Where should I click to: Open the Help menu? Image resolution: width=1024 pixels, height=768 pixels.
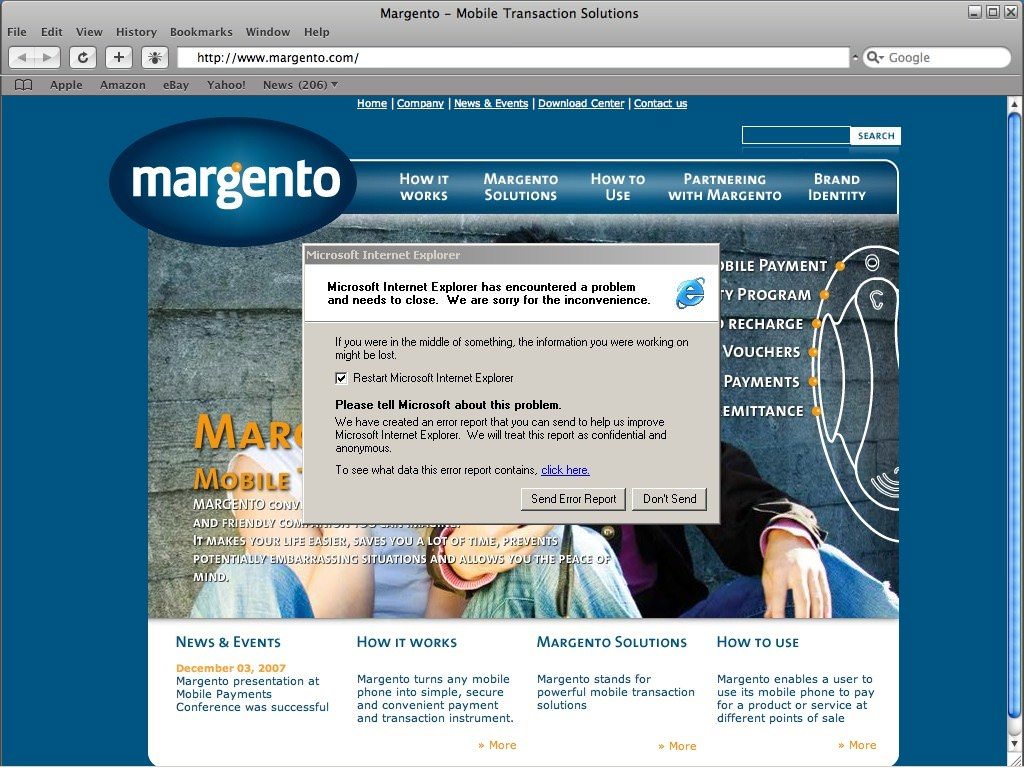317,32
